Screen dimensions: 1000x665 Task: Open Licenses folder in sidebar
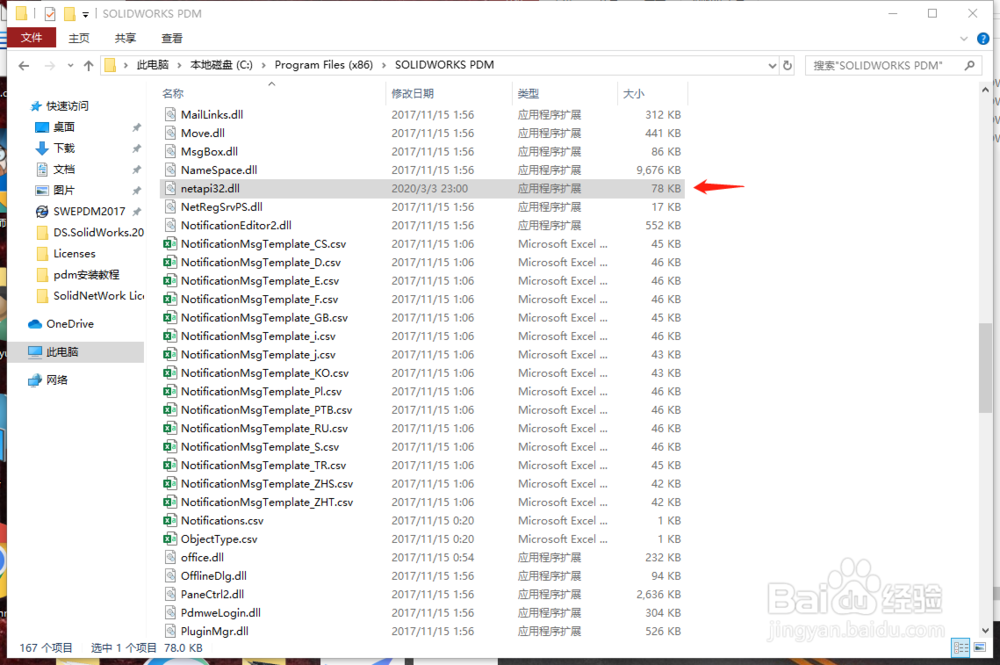click(74, 253)
